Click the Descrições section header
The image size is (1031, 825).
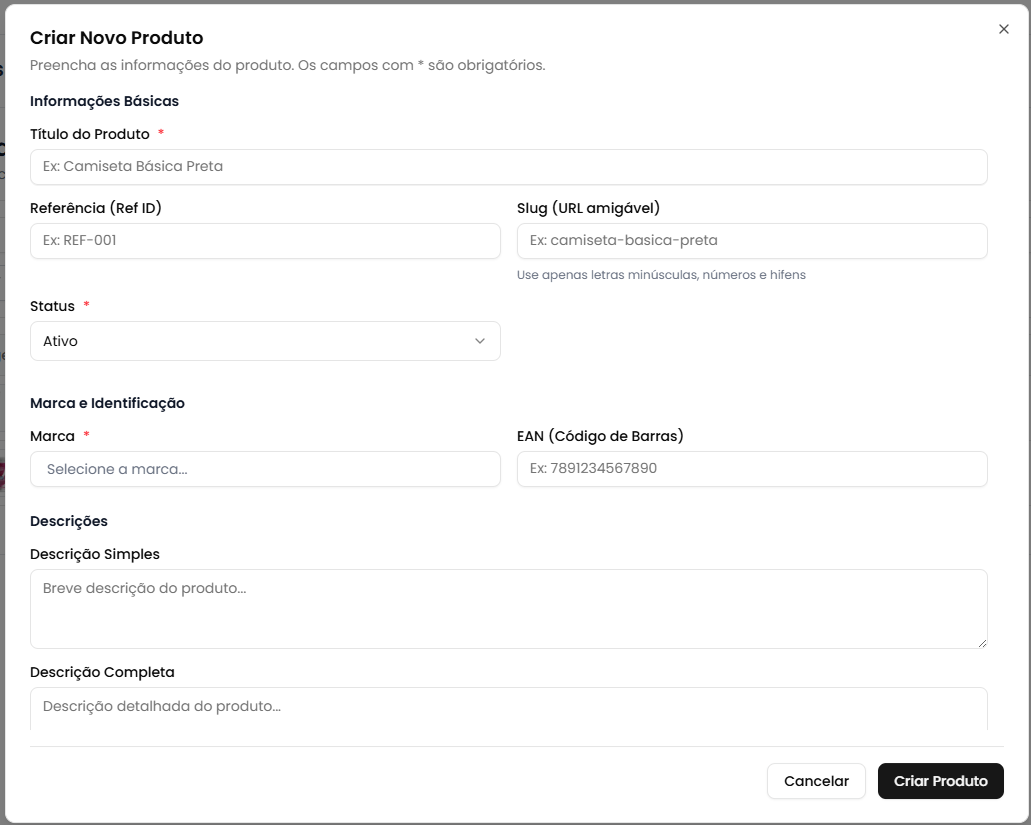(x=66, y=521)
